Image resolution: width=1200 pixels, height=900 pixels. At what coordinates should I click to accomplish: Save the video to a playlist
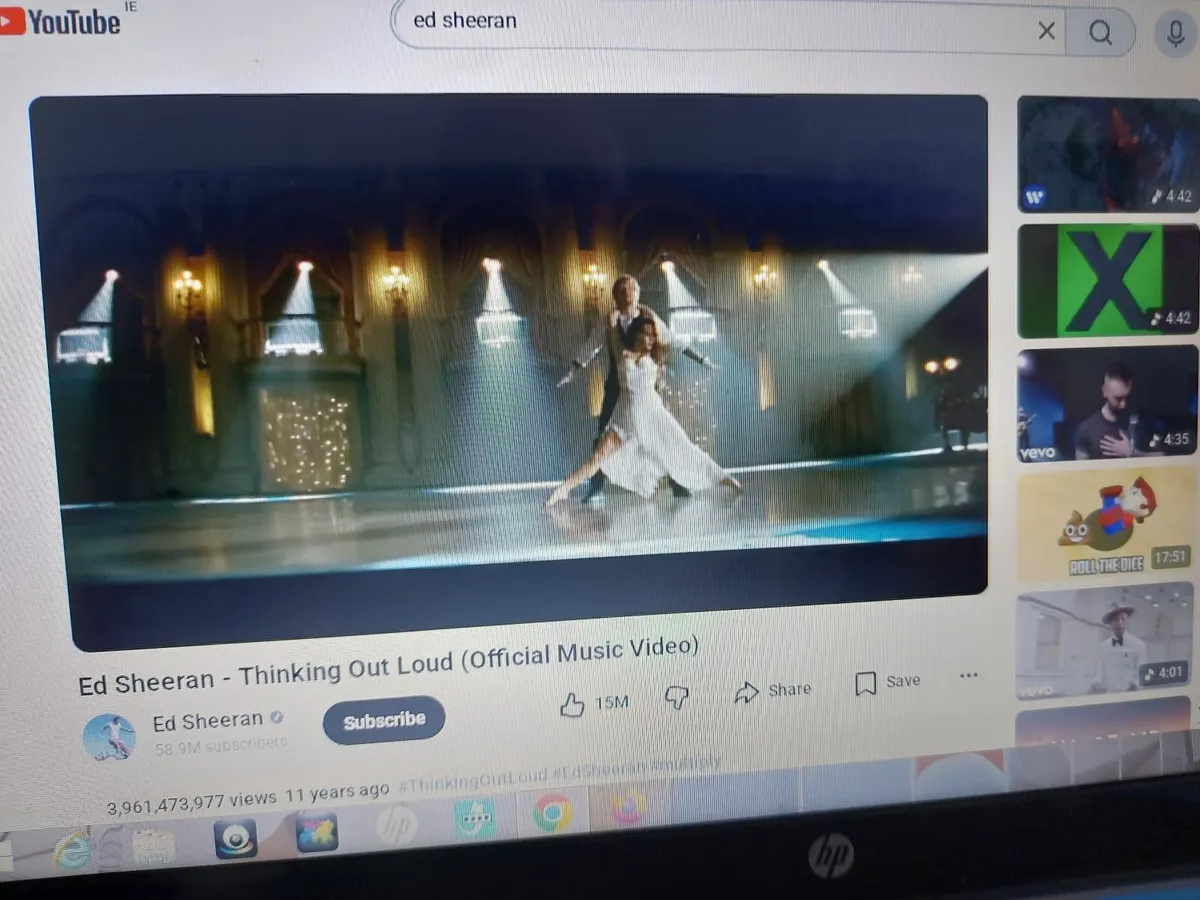pos(887,682)
